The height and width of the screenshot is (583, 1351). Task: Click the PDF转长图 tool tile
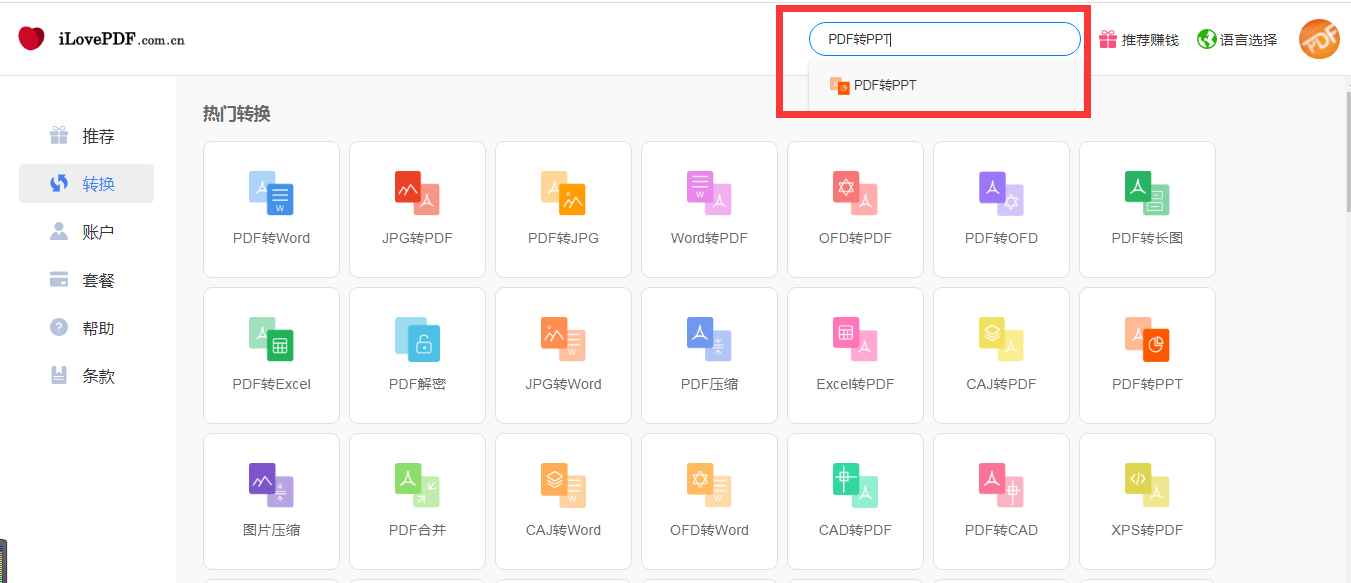1147,209
